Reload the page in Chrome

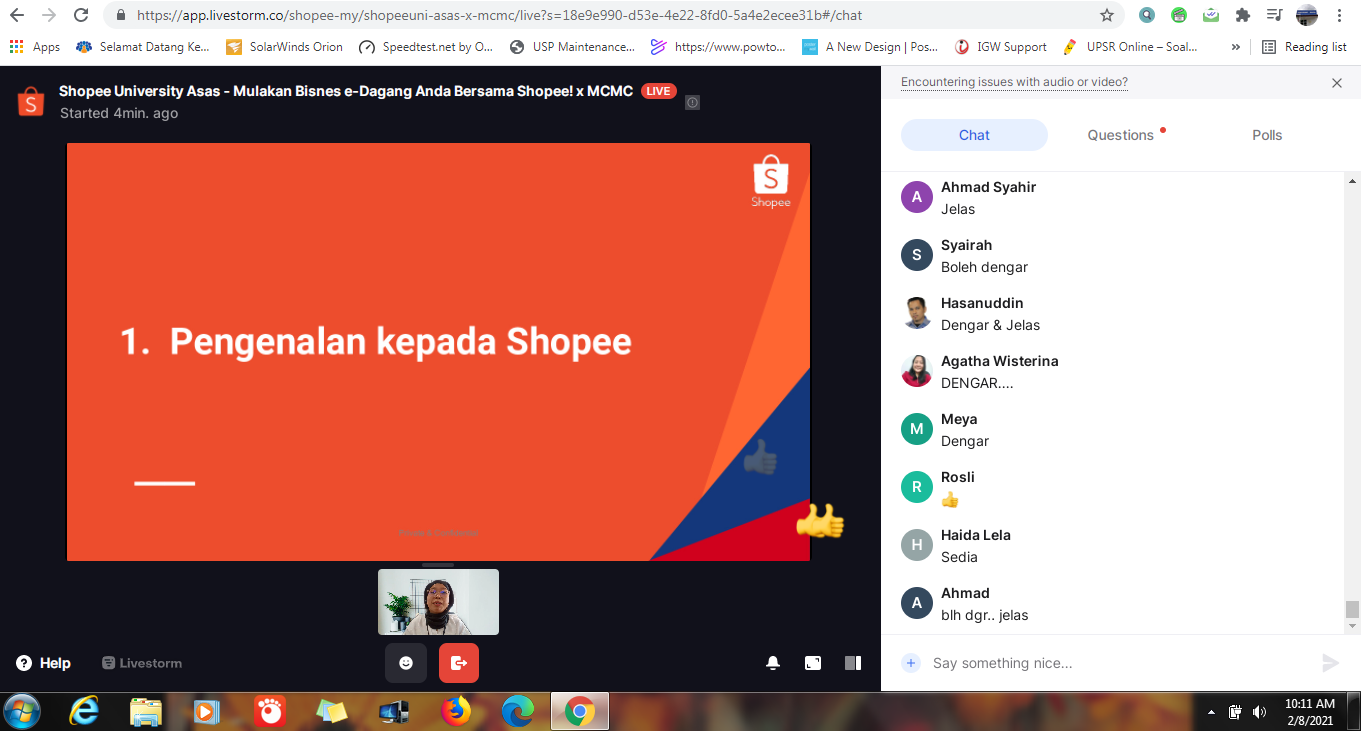coord(81,15)
